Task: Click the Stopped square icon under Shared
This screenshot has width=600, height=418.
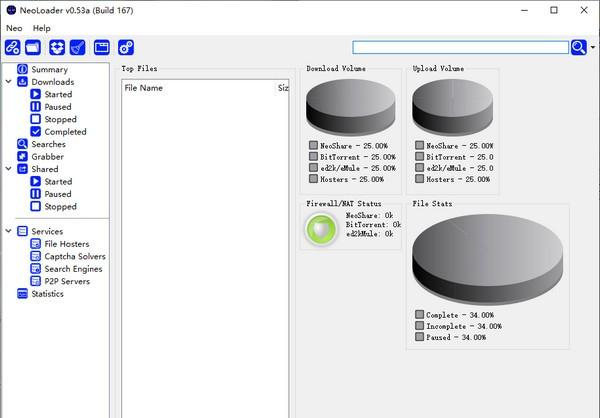Action: (36, 206)
